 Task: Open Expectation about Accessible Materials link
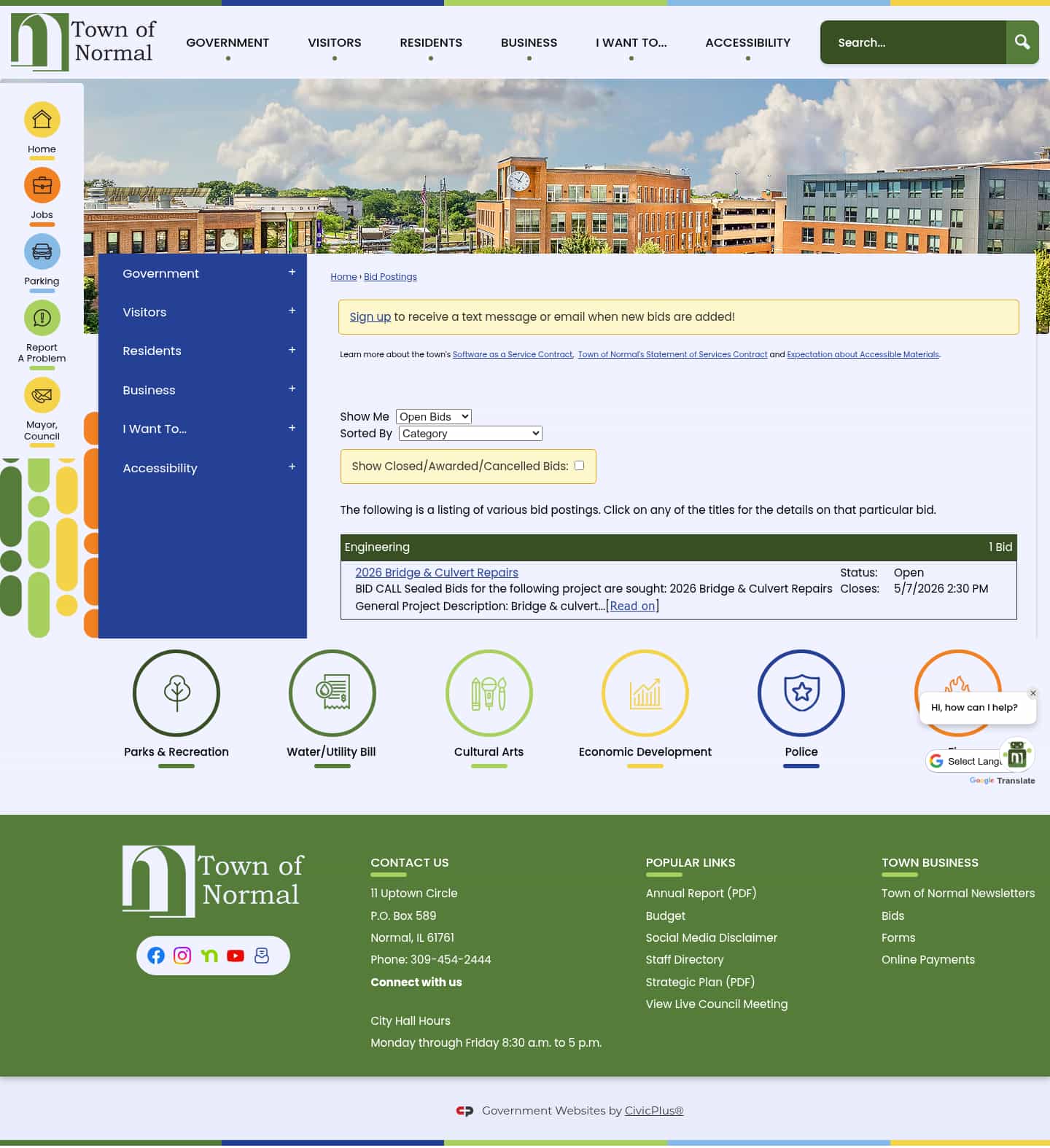pyautogui.click(x=863, y=355)
